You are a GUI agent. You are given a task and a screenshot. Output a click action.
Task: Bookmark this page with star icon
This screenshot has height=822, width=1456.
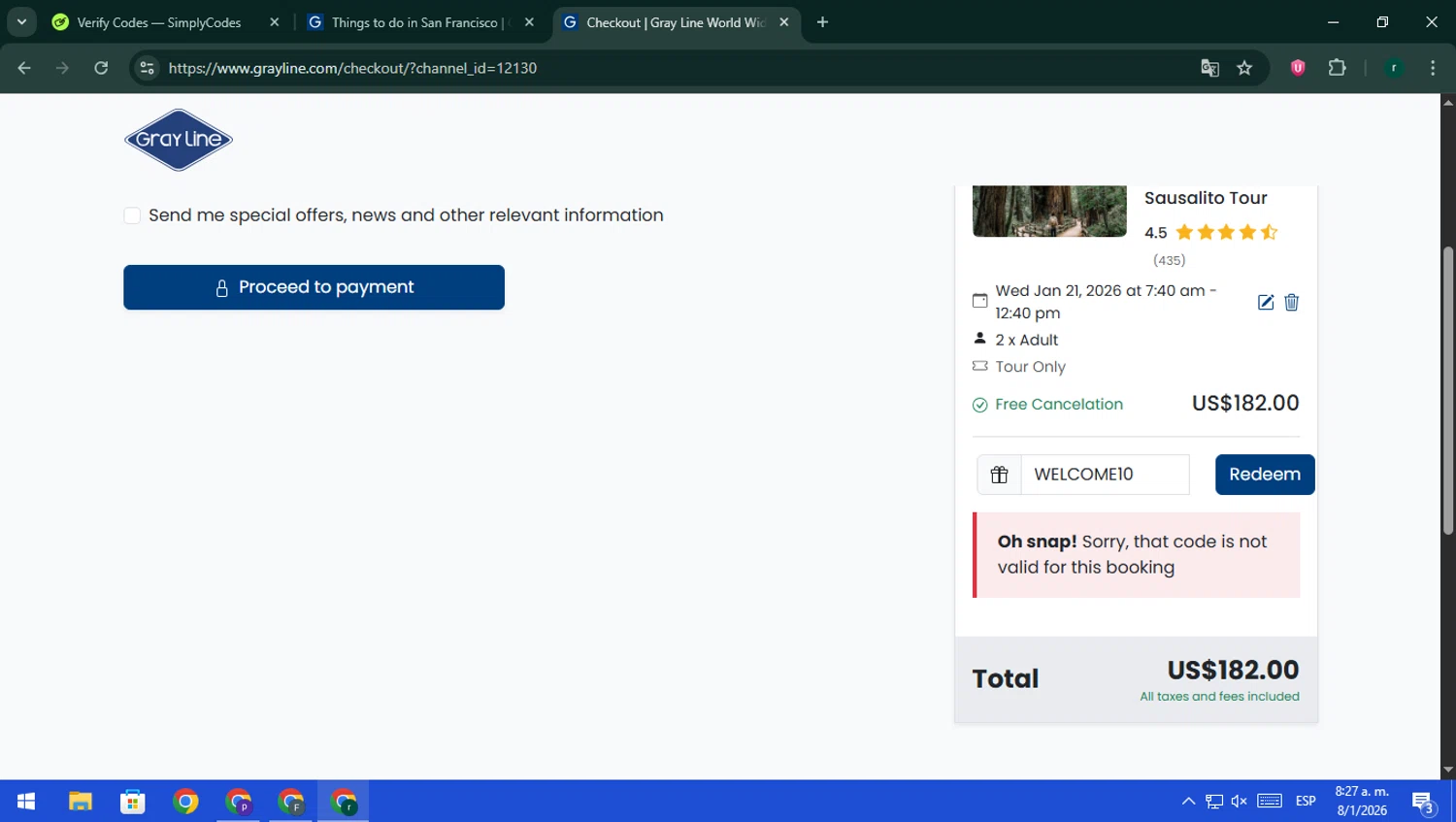1244,68
